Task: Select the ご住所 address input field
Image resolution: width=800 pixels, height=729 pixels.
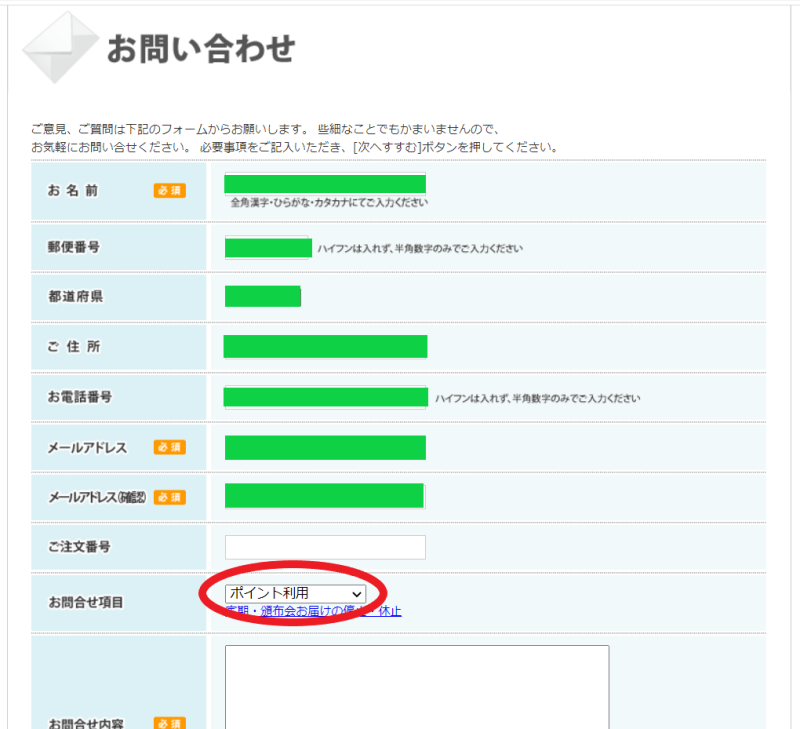Action: click(x=325, y=346)
